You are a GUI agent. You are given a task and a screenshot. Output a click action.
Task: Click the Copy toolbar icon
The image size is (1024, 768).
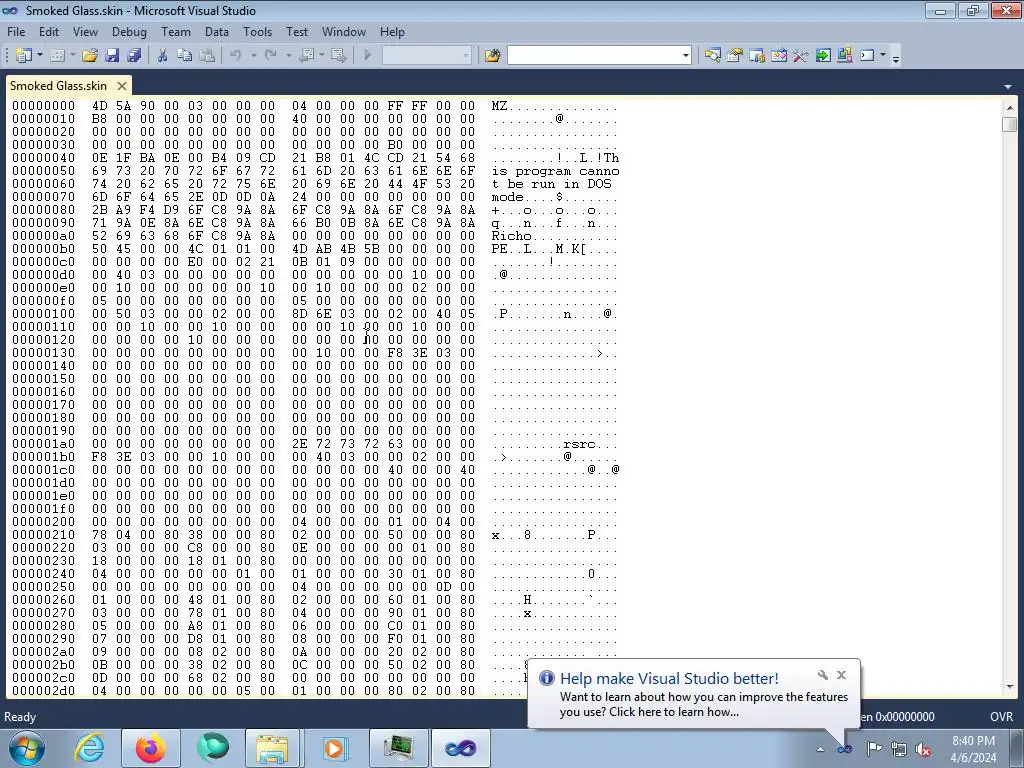coord(185,56)
